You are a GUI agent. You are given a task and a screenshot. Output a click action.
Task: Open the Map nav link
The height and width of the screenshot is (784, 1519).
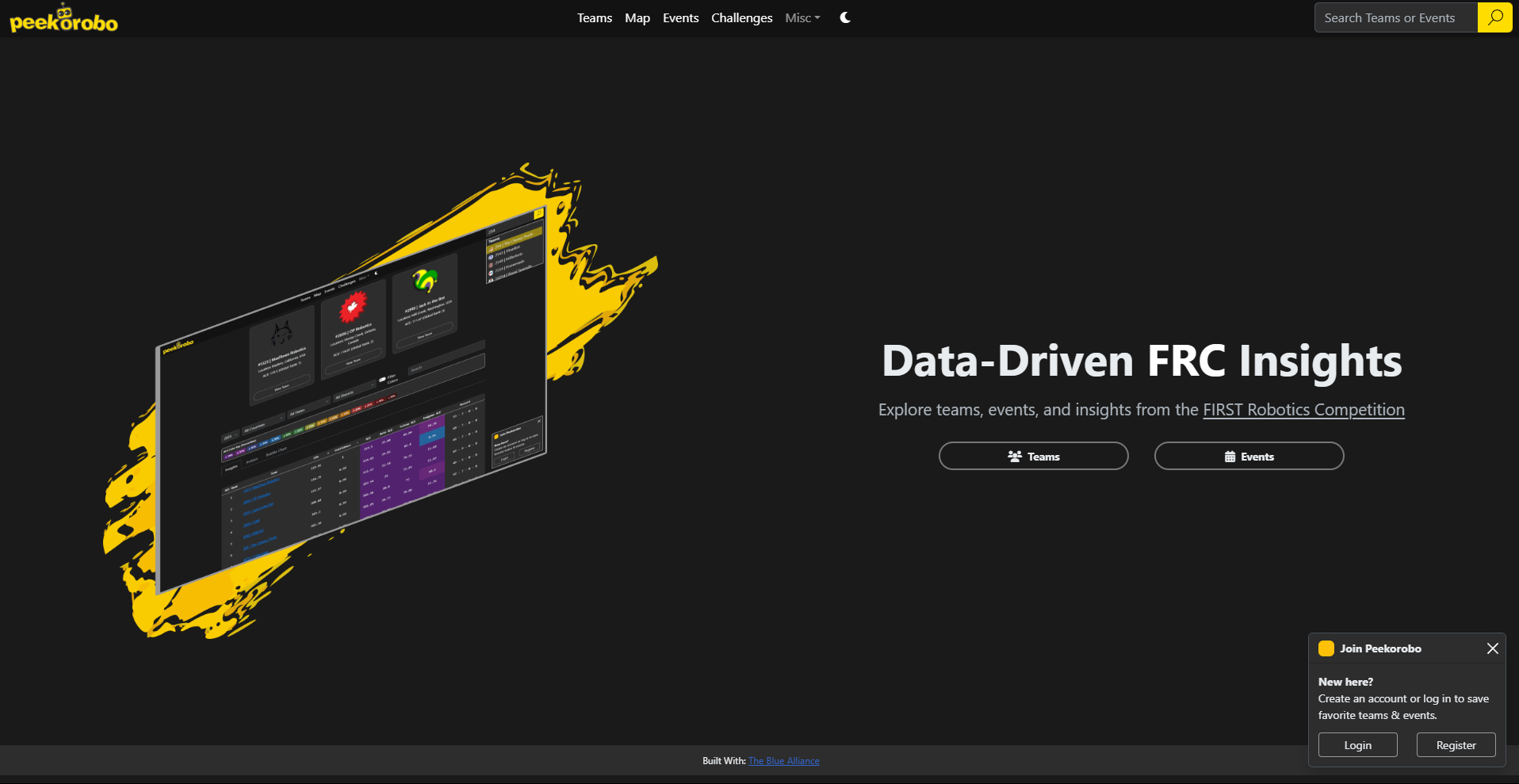637,17
